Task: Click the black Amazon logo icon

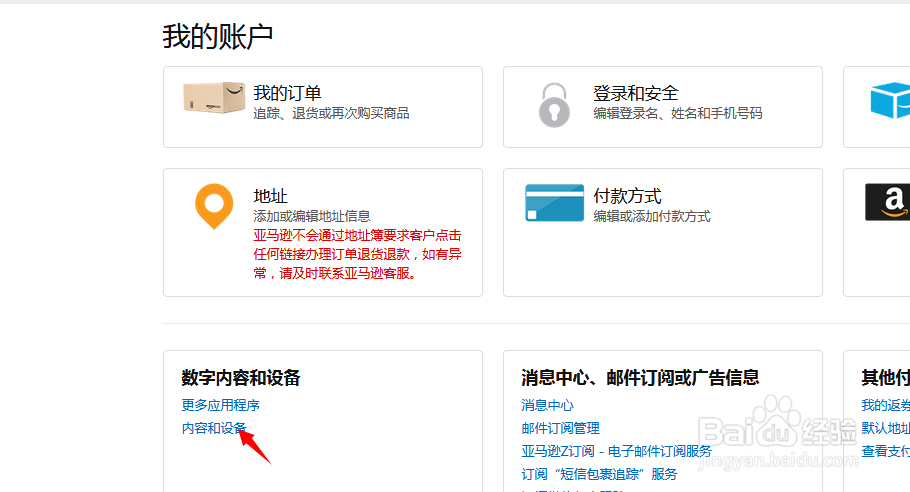Action: [887, 202]
